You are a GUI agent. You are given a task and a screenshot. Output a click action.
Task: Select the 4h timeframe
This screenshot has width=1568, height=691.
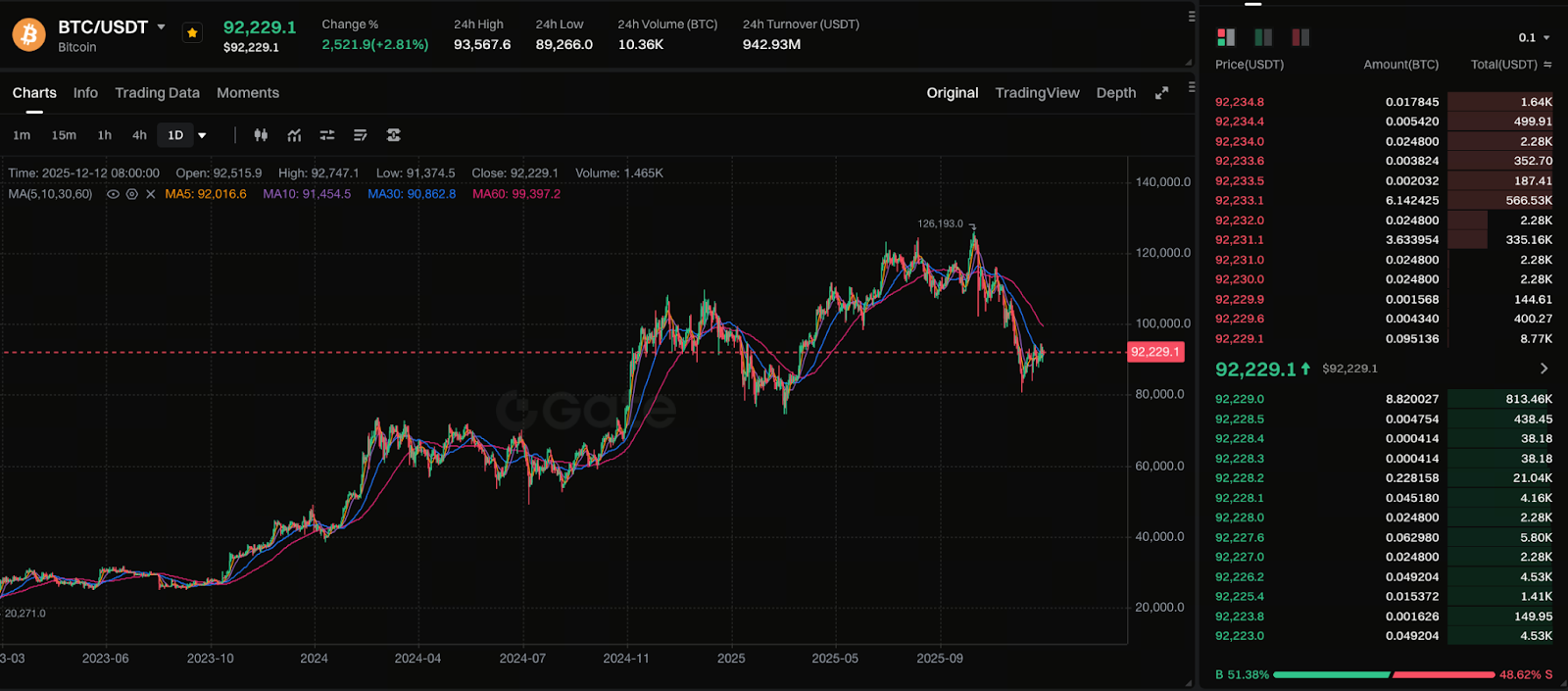139,135
